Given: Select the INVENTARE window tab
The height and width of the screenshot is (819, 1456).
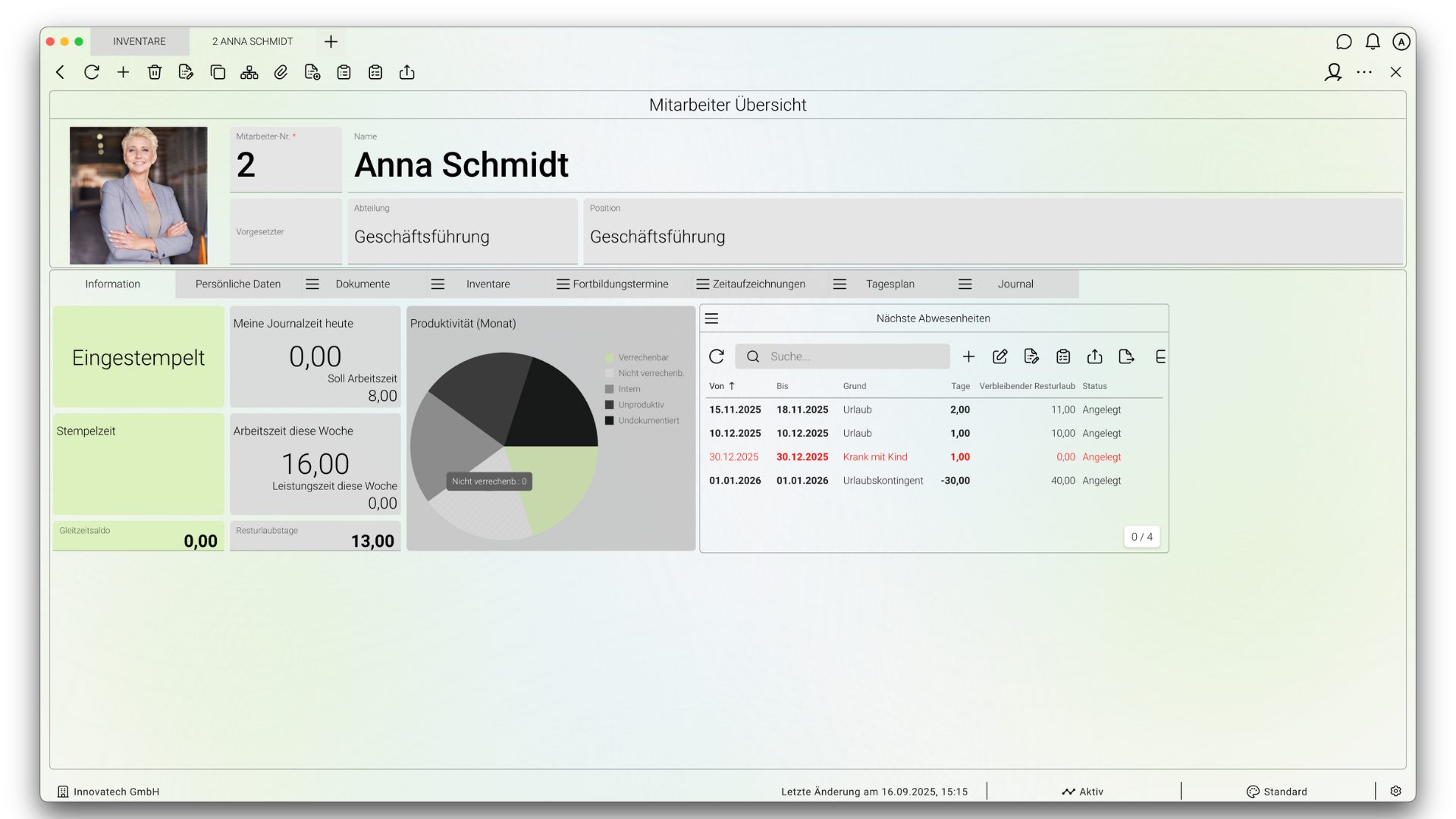Looking at the screenshot, I should pos(140,41).
